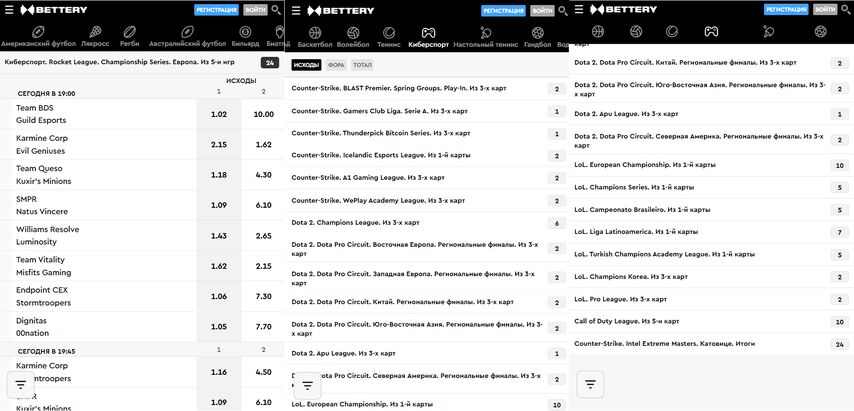Expand LoL Turkish Champions Academy League row

(711, 254)
